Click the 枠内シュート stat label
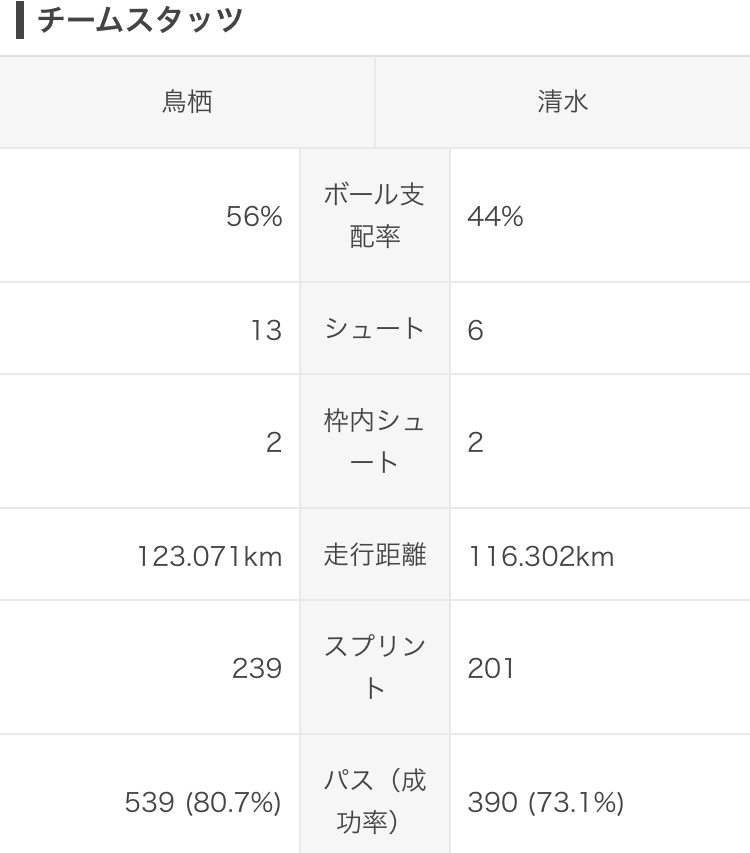The height and width of the screenshot is (853, 750). pos(375,441)
